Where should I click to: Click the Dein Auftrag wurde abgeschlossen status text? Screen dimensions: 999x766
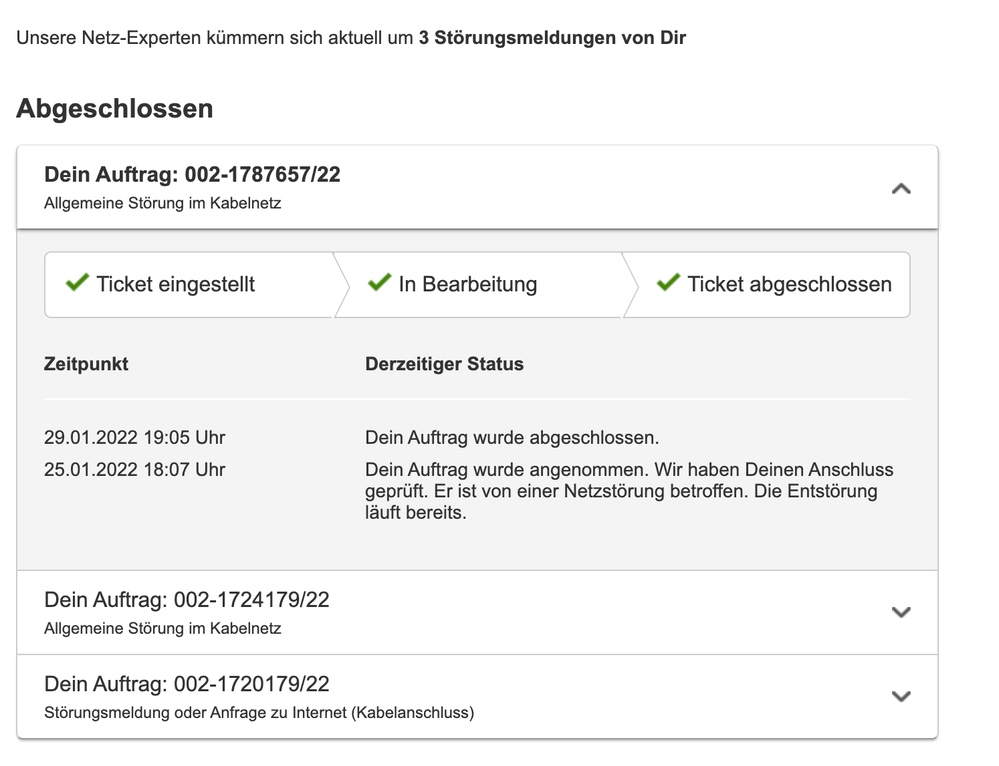click(x=512, y=438)
